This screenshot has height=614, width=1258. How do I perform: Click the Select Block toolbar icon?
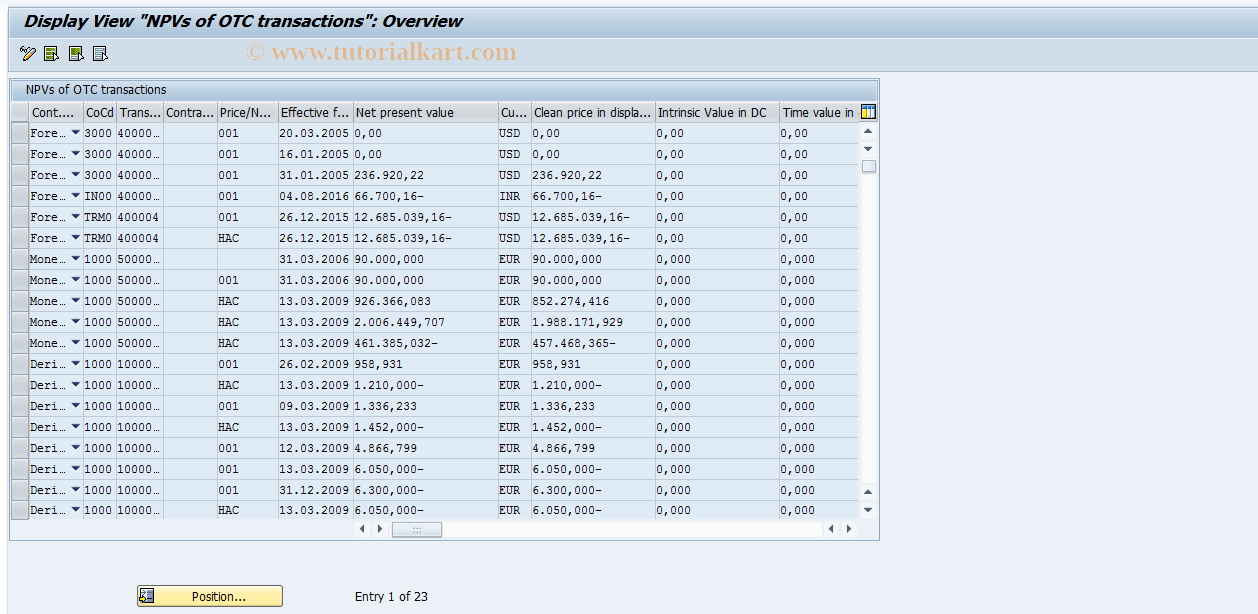click(x=76, y=54)
